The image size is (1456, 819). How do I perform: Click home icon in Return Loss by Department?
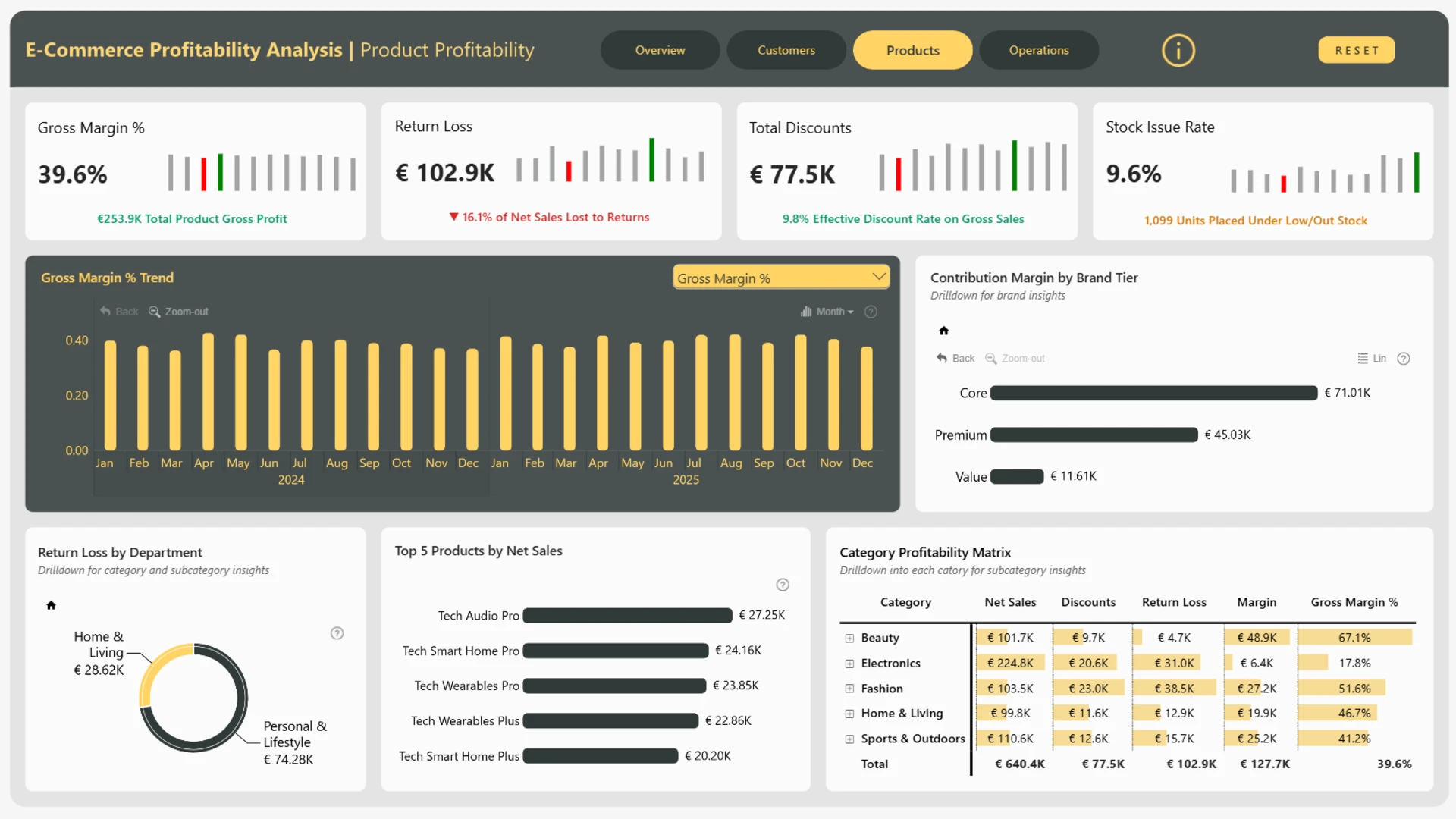[51, 605]
